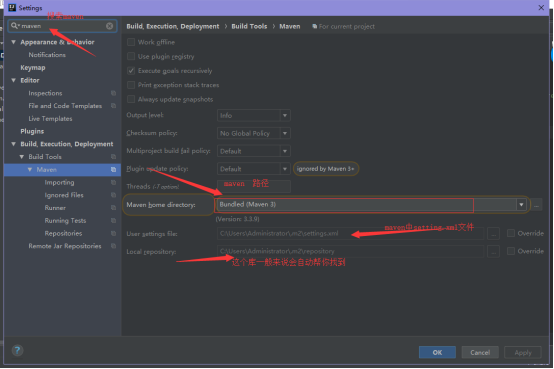Collapse the Build Tools tree node
The width and height of the screenshot is (554, 369).
(22, 157)
